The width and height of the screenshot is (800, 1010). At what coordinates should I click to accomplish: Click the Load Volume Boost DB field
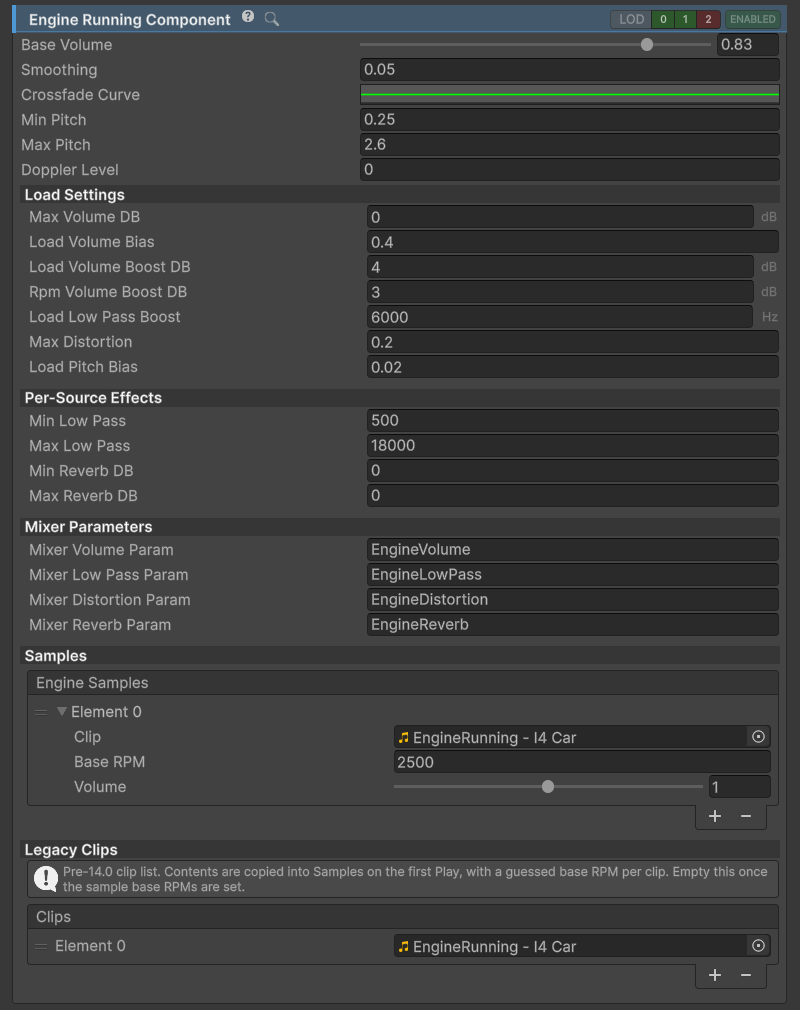560,267
